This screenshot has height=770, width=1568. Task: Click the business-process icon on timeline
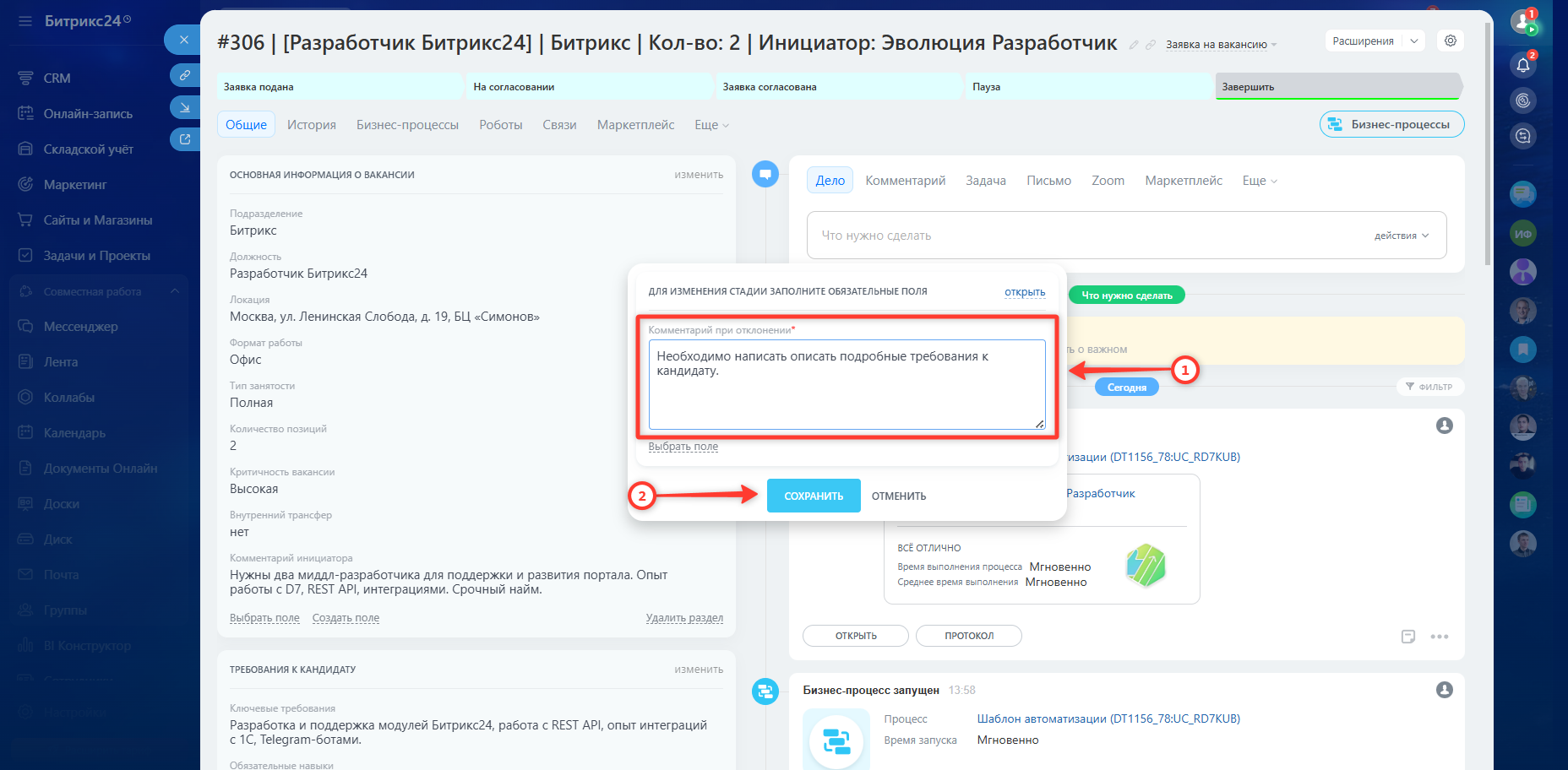(765, 691)
